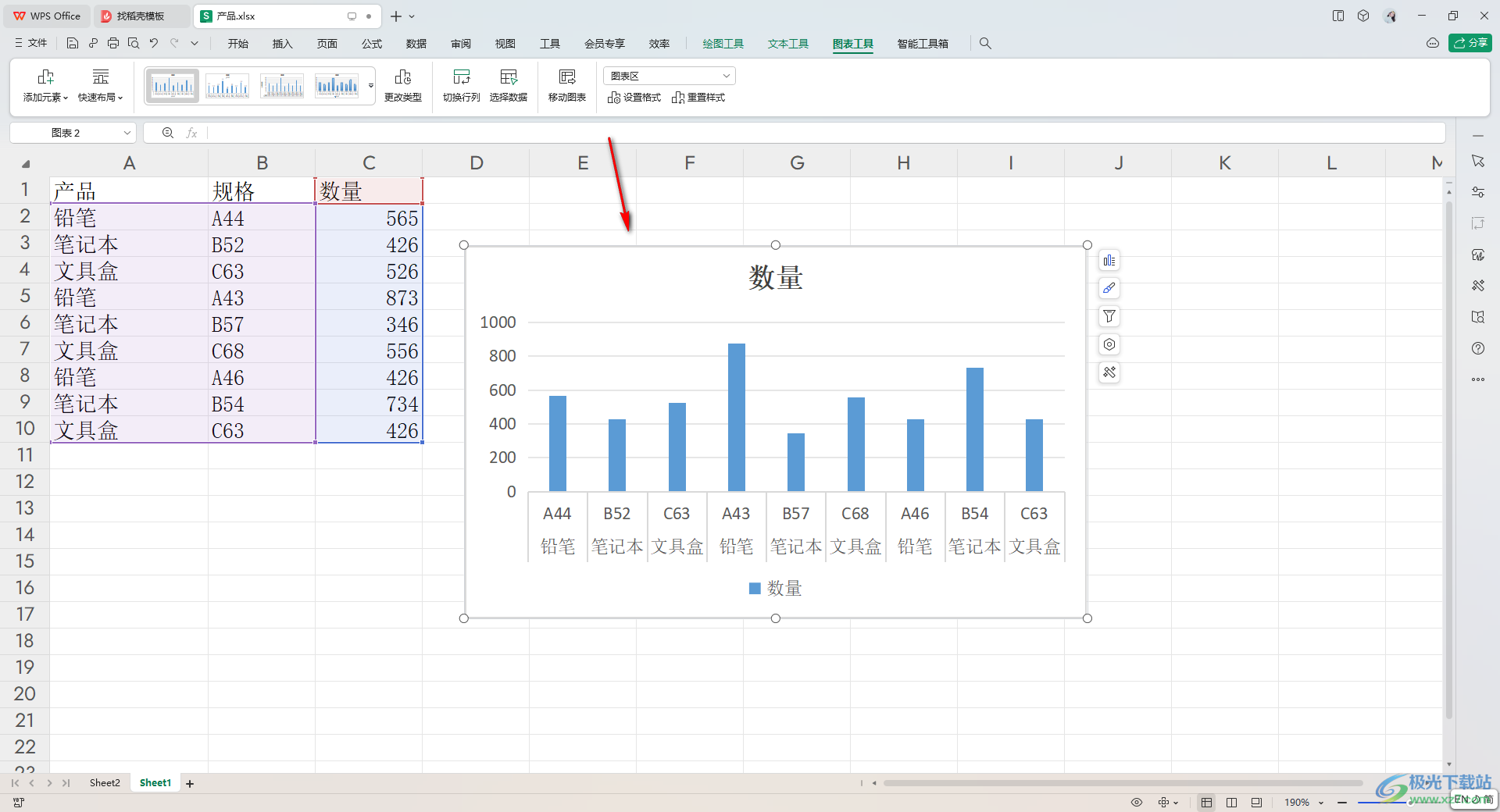This screenshot has width=1500, height=812.
Task: Switch to 公式 (Formulas) ribbon tab
Action: click(x=372, y=44)
